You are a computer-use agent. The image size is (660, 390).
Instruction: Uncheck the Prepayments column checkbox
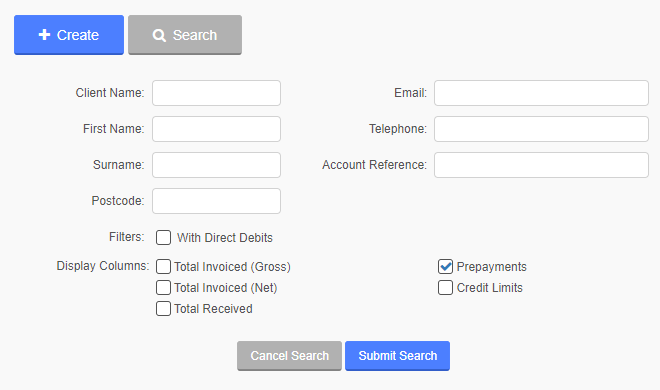(445, 267)
